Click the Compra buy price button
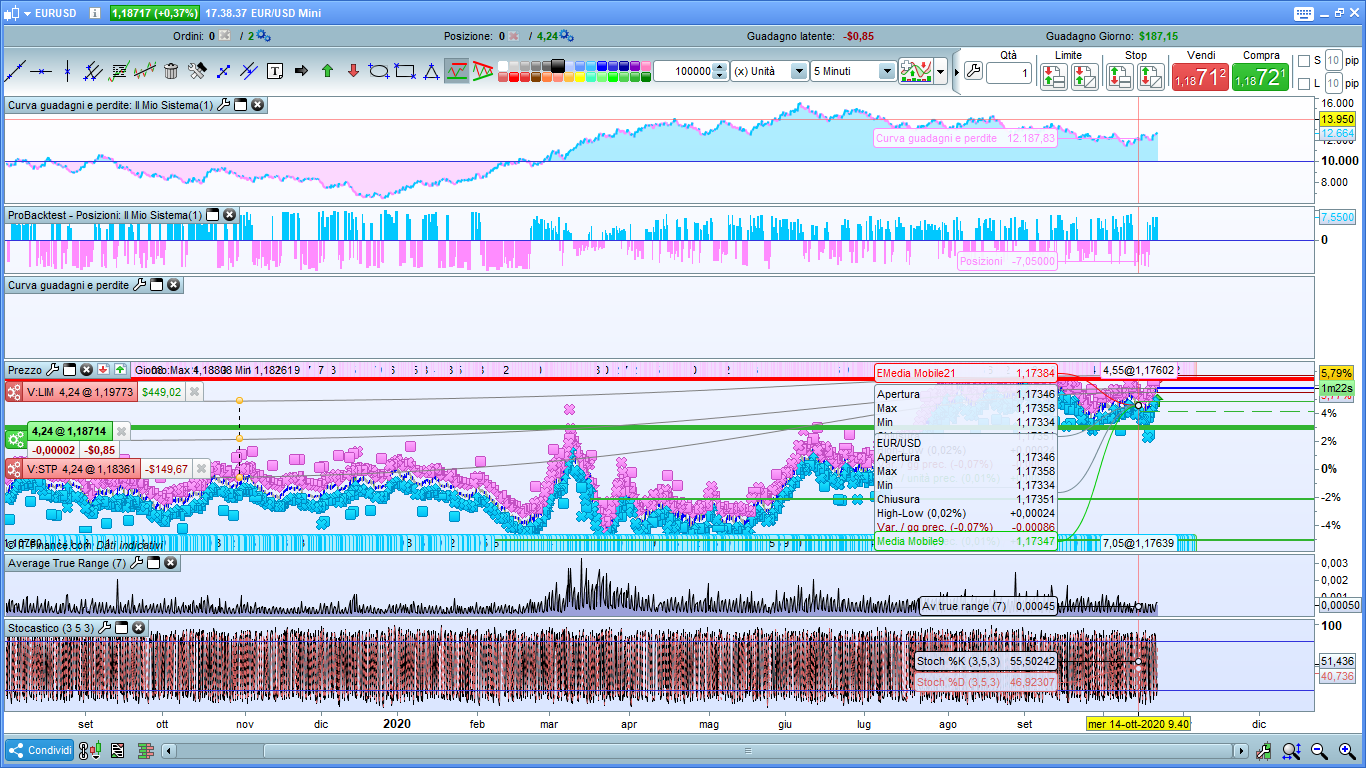Viewport: 1366px width, 768px height. tap(1260, 77)
